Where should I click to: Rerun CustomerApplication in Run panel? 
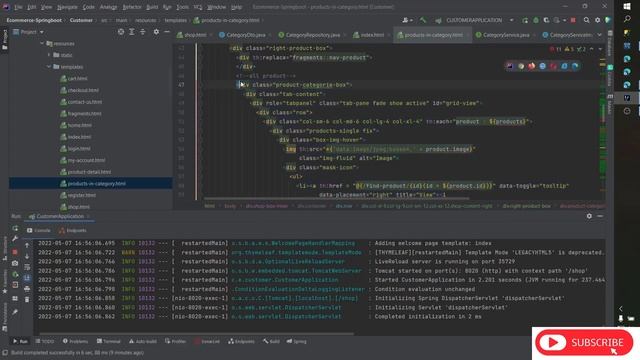pos(15,228)
